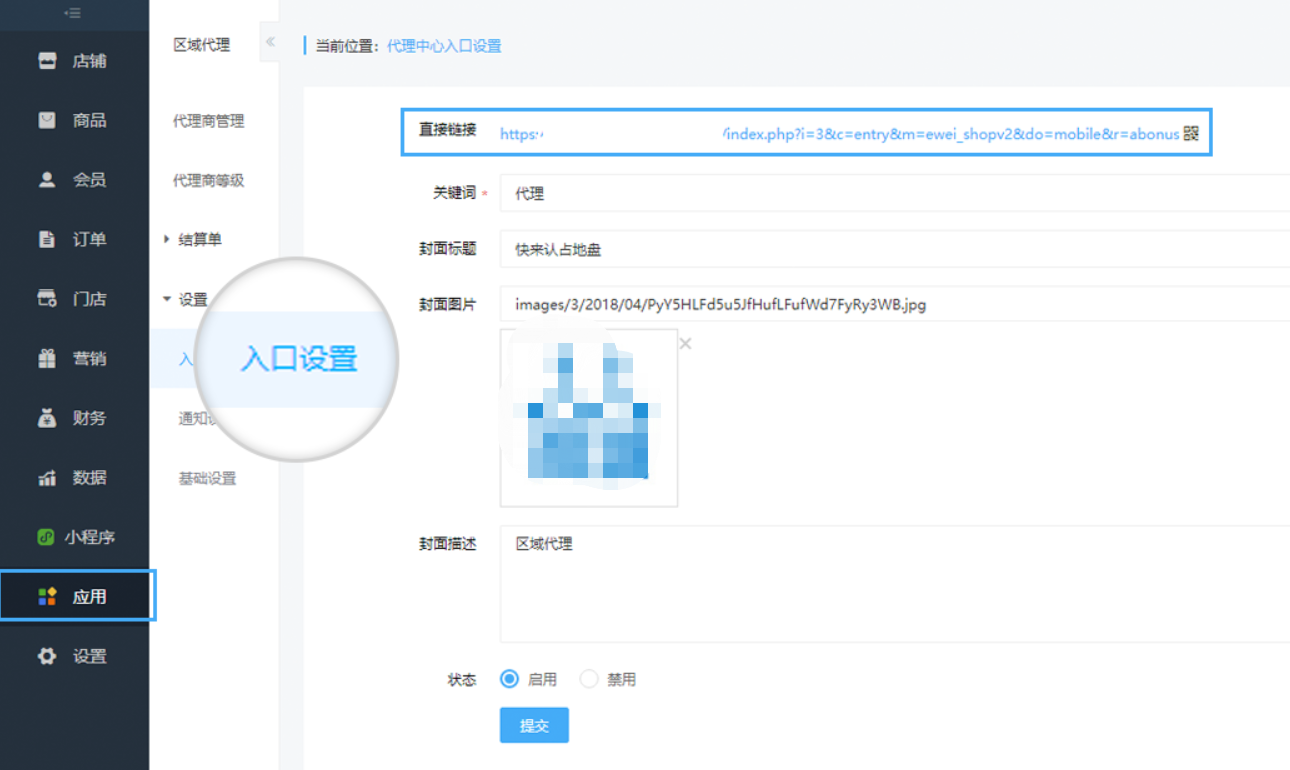Image resolution: width=1290 pixels, height=770 pixels.
Task: Click the 会员 members person icon
Action: click(47, 180)
